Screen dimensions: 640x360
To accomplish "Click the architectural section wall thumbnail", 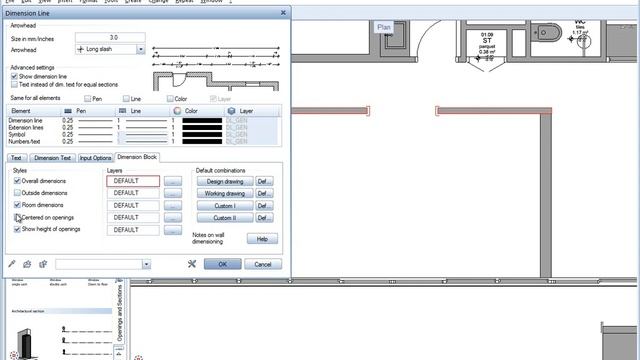I will 26,343.
